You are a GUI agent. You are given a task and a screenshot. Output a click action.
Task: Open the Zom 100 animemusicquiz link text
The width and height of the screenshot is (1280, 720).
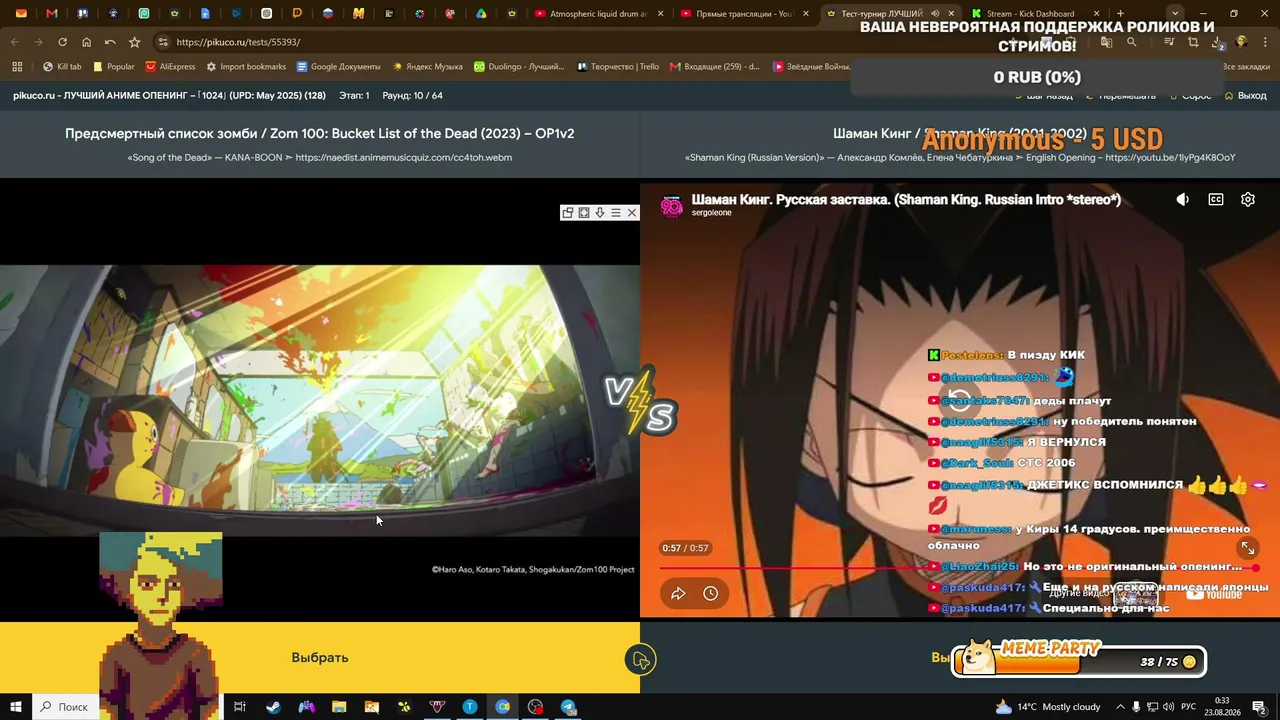(x=404, y=158)
